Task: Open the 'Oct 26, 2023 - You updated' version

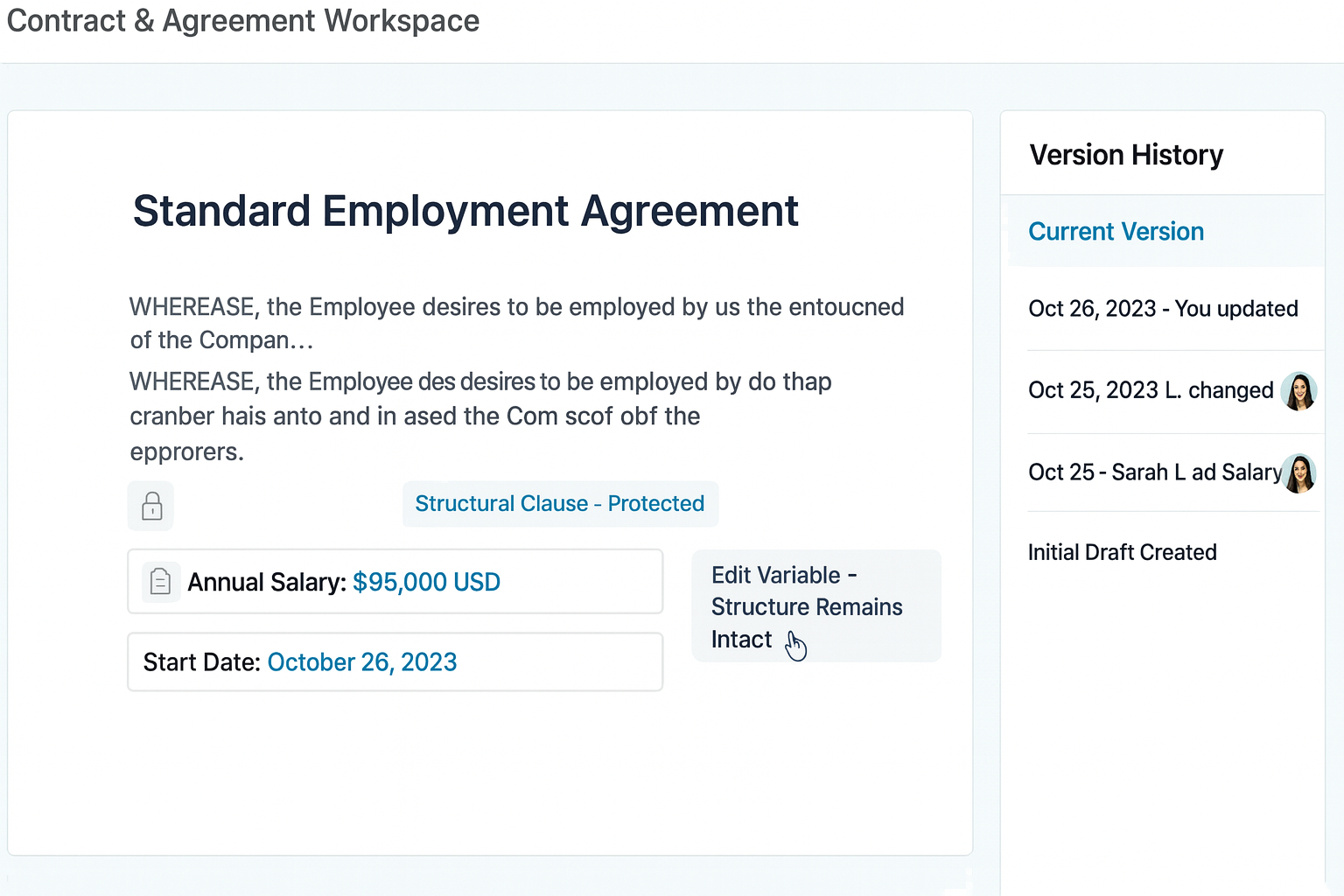Action: pyautogui.click(x=1162, y=309)
